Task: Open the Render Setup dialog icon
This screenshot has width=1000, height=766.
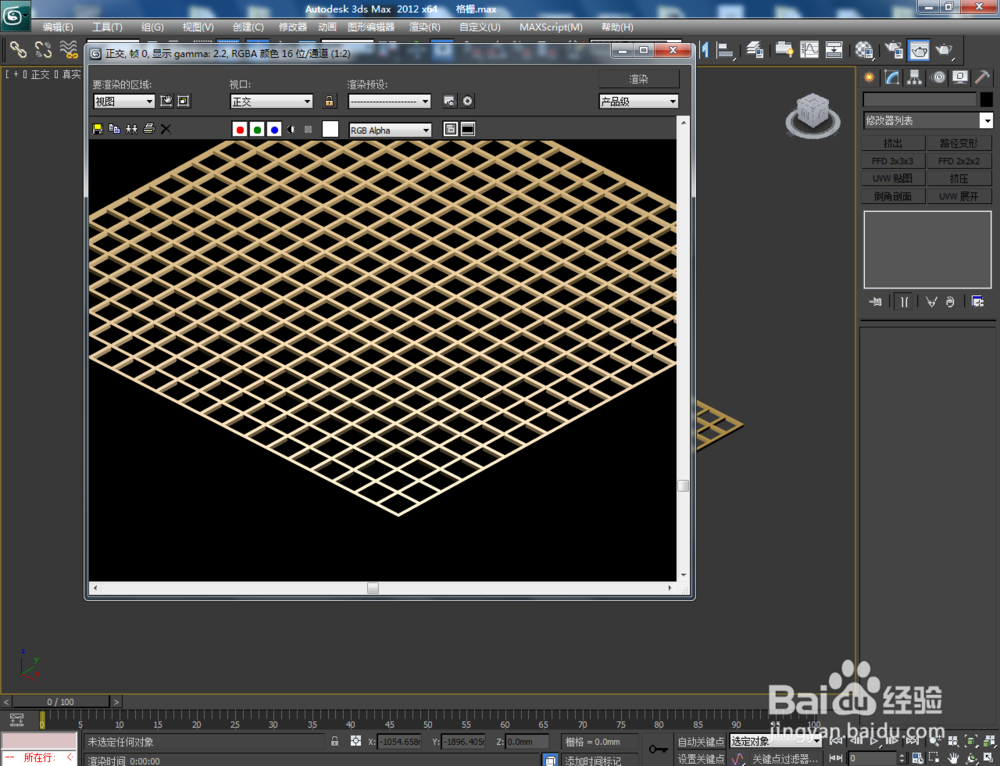Action: pyautogui.click(x=450, y=101)
